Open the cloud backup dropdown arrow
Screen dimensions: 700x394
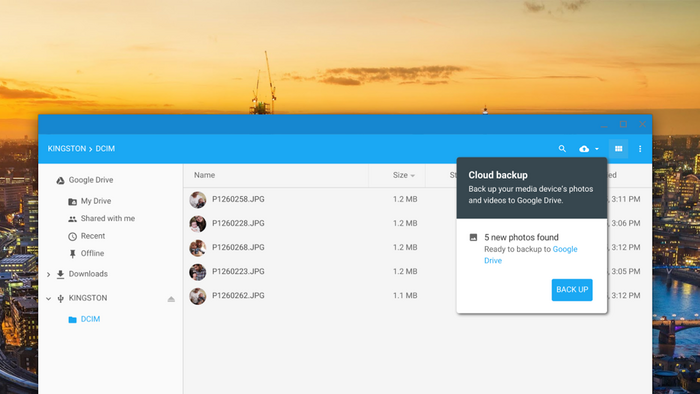pyautogui.click(x=597, y=149)
